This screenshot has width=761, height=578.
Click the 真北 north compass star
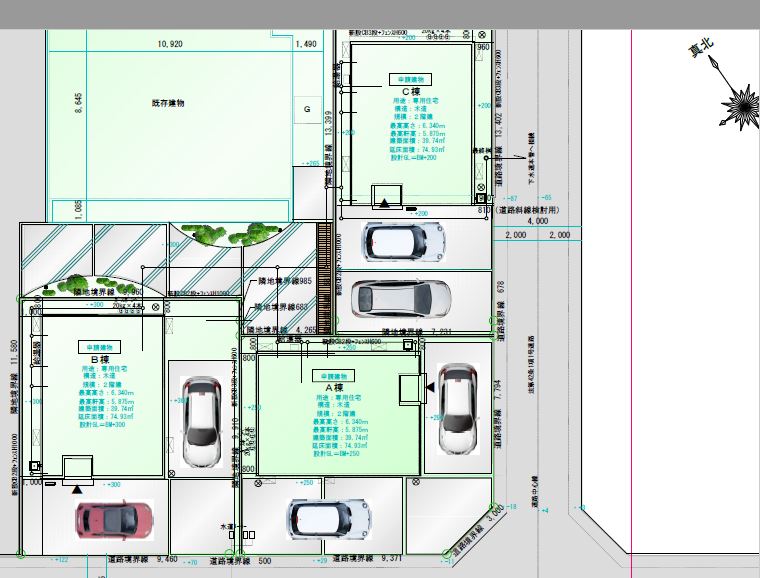click(x=741, y=107)
